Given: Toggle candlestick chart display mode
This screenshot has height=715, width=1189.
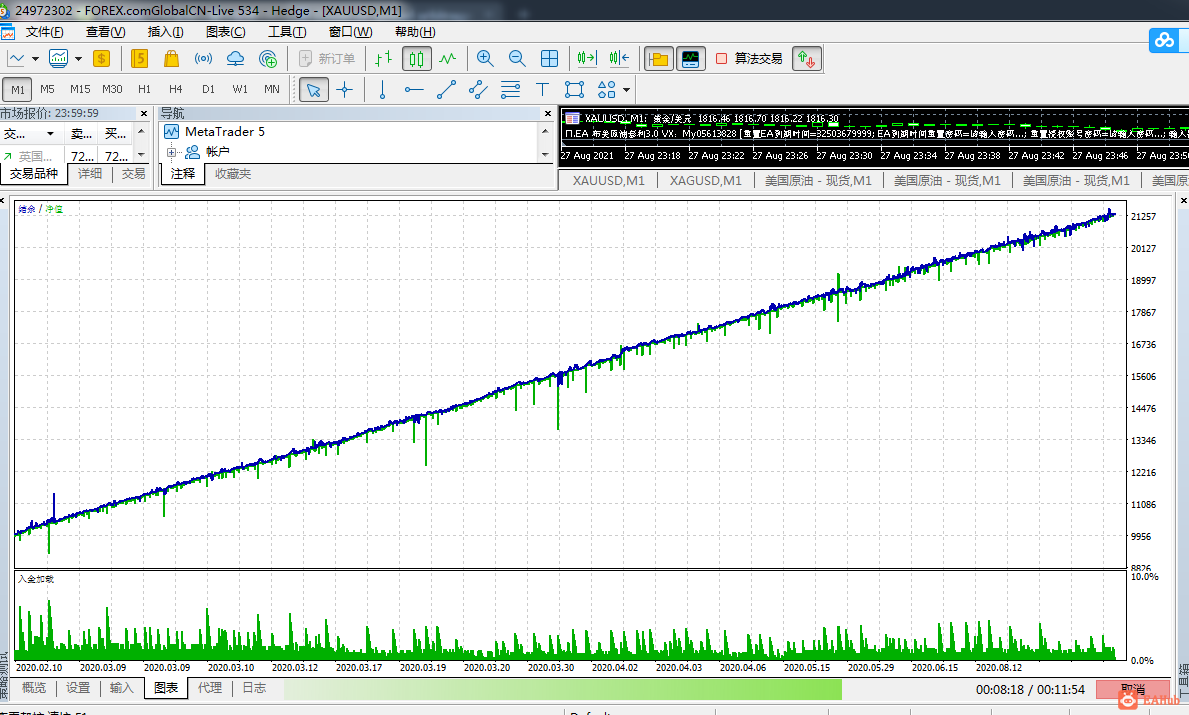Looking at the screenshot, I should [x=416, y=59].
